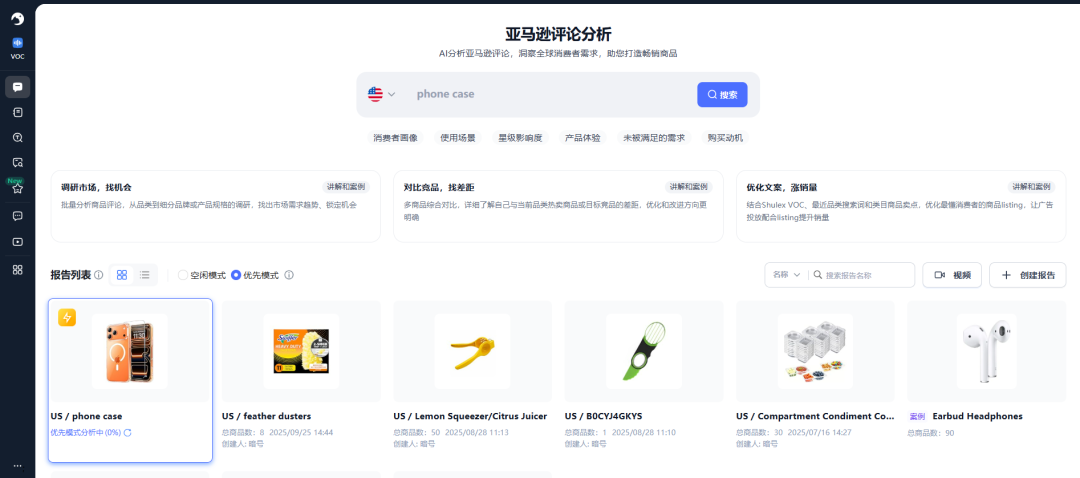
Task: Click info icon beside 报告列表
Action: [98, 275]
